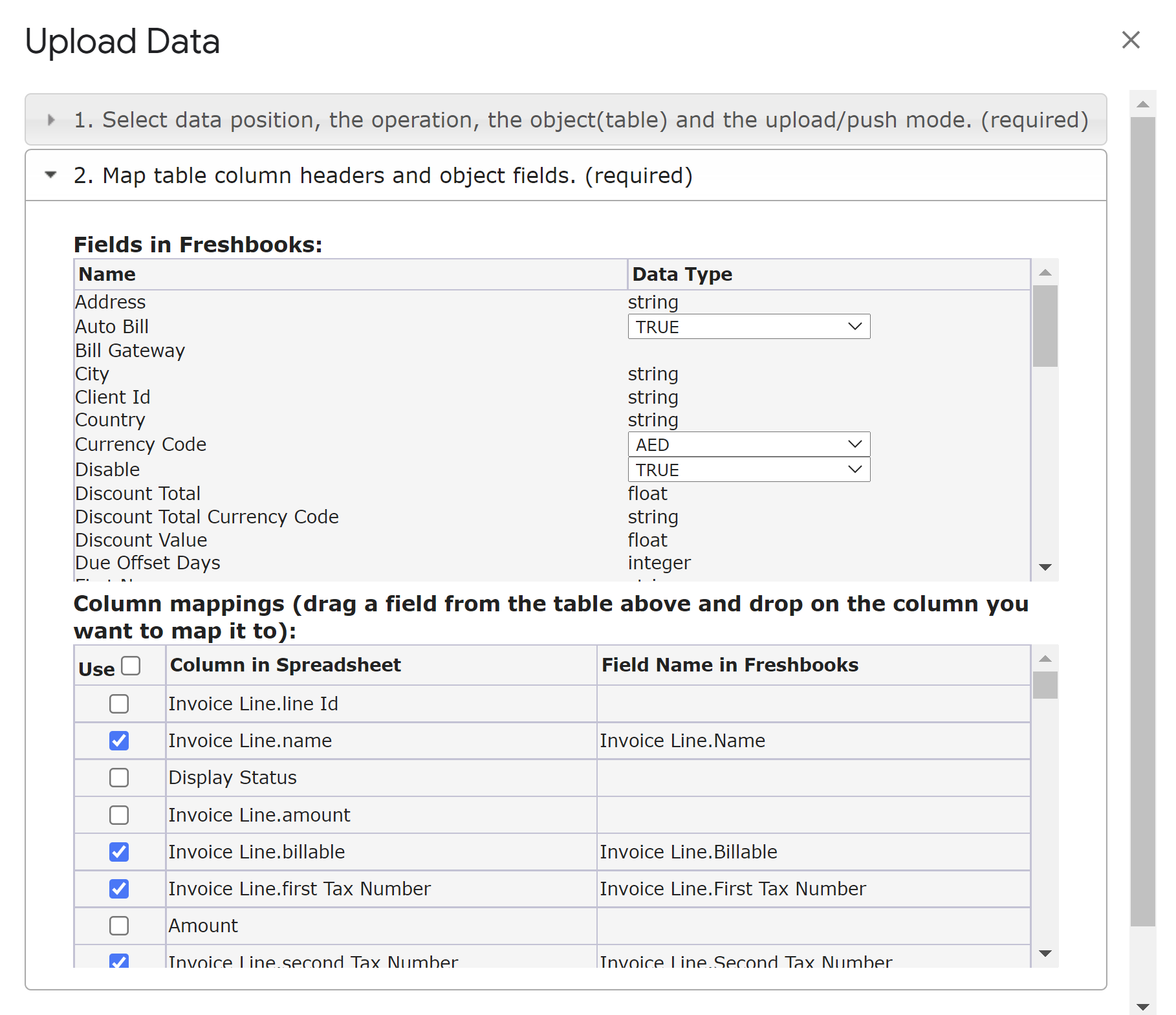
Task: Click the Name column header
Action: pyautogui.click(x=351, y=274)
